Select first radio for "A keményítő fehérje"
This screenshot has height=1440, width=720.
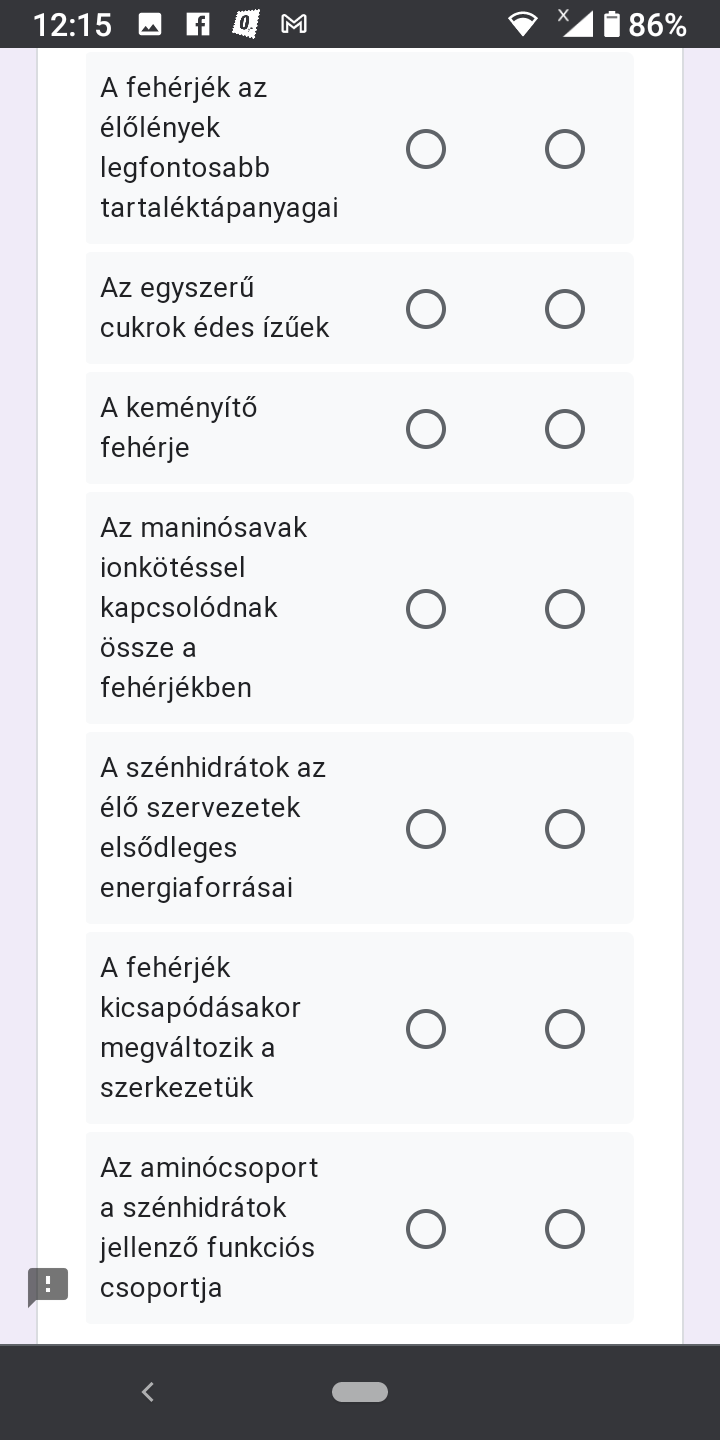426,429
